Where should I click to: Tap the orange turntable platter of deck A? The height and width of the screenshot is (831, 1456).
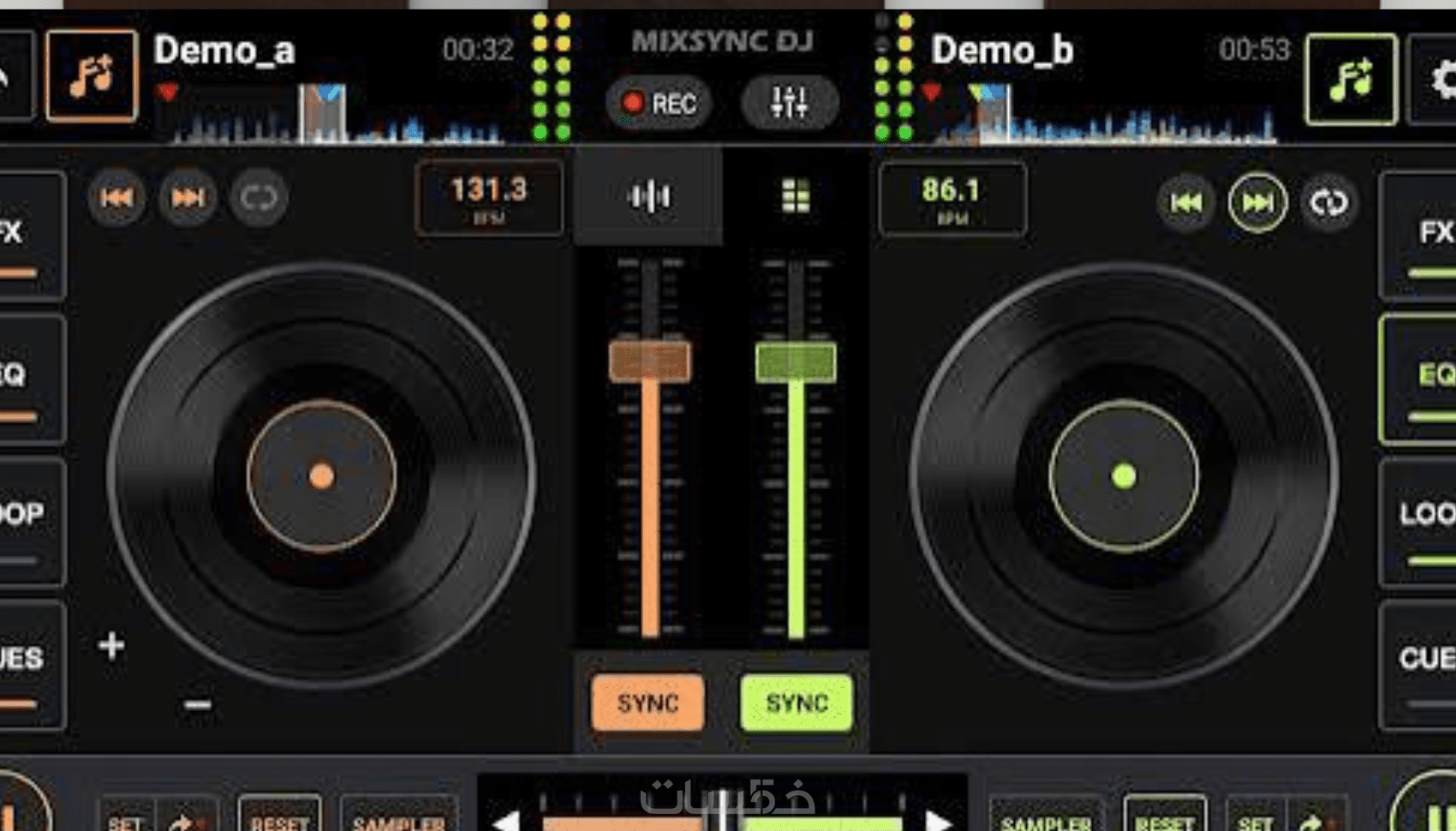321,475
